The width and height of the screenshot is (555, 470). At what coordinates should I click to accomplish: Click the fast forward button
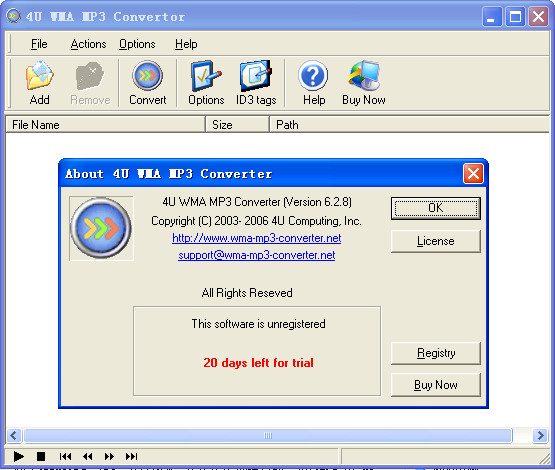[x=109, y=456]
